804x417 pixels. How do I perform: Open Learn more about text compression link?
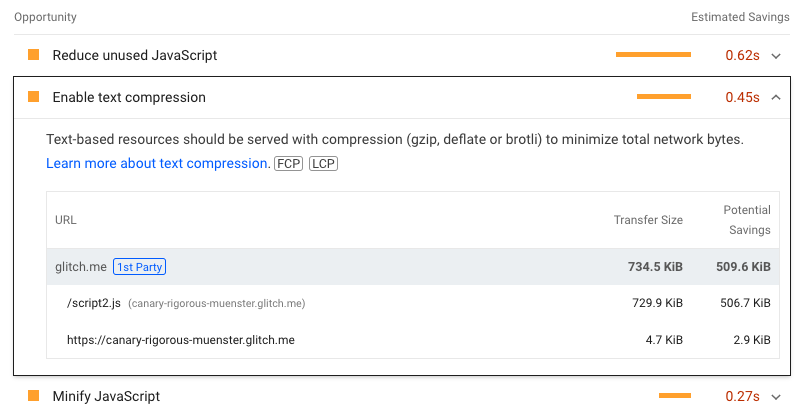[157, 163]
